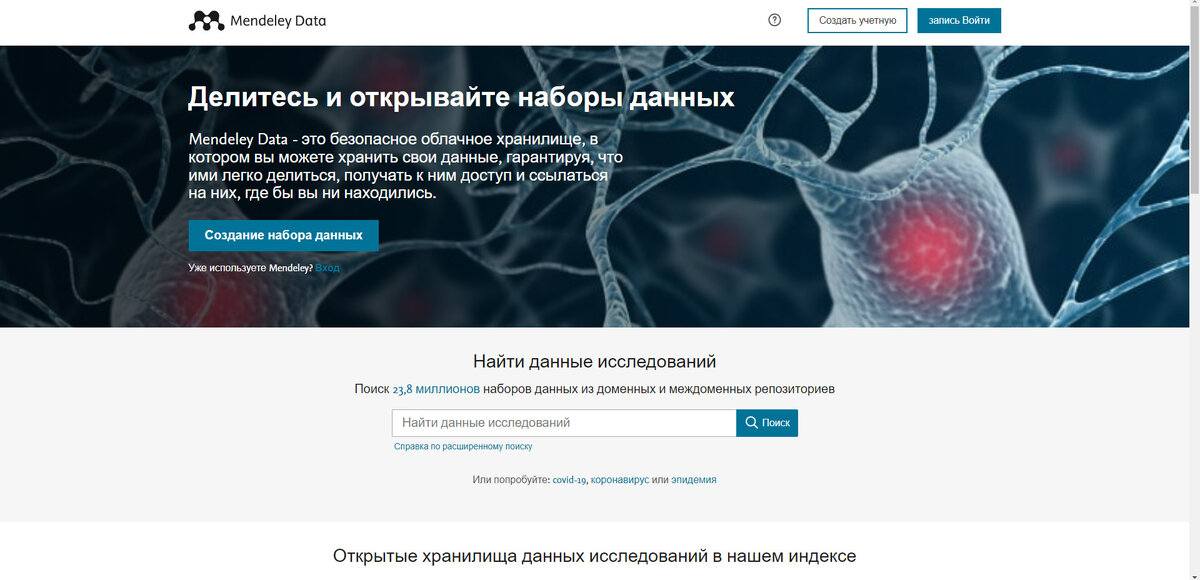Try the 'эпидемия' suggested search
Viewport: 1200px width, 580px height.
click(x=694, y=480)
